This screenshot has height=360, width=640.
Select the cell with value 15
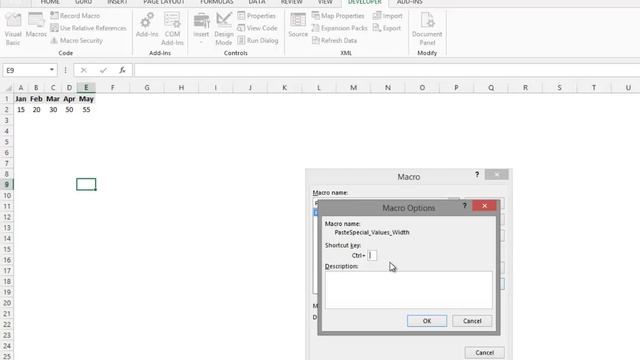click(21, 110)
